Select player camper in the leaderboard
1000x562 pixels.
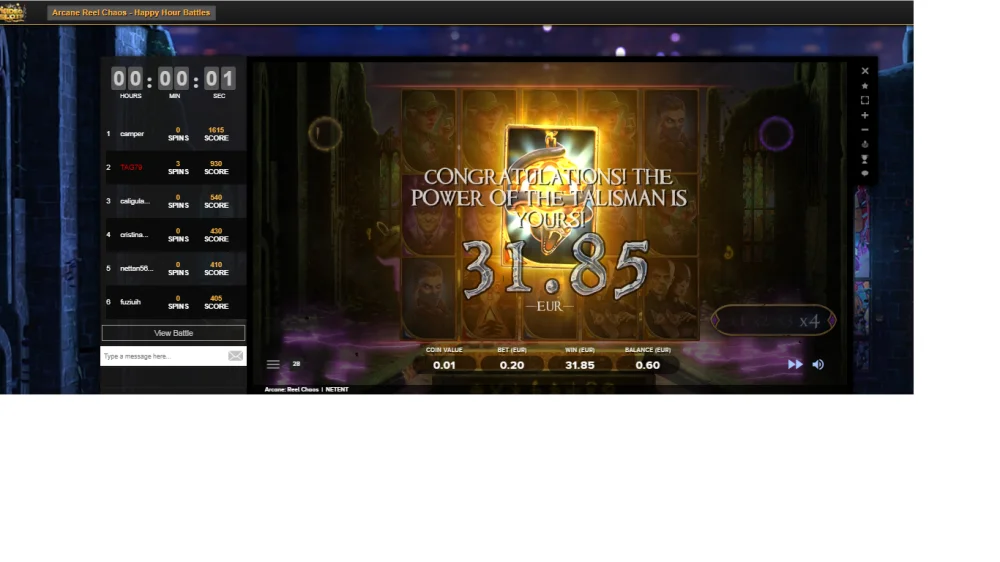132,134
